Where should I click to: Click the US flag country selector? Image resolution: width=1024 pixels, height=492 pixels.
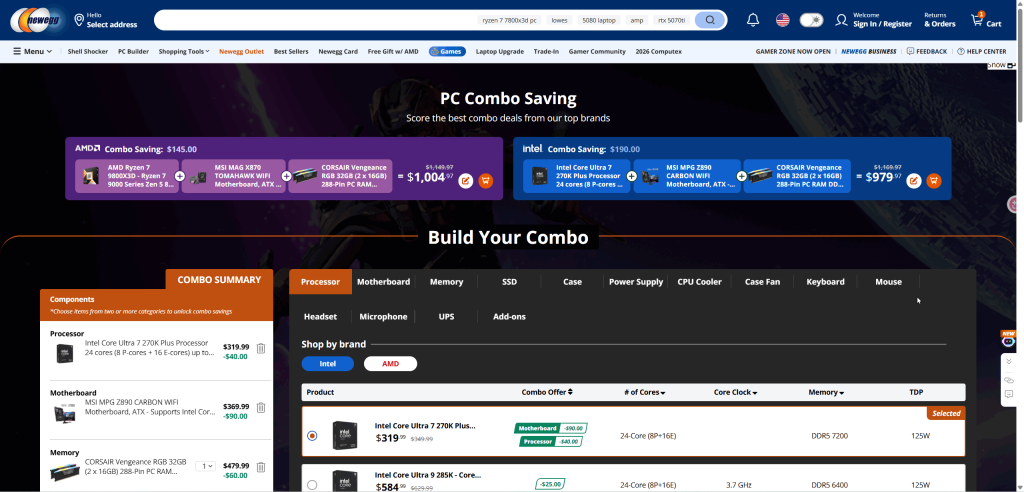click(782, 20)
